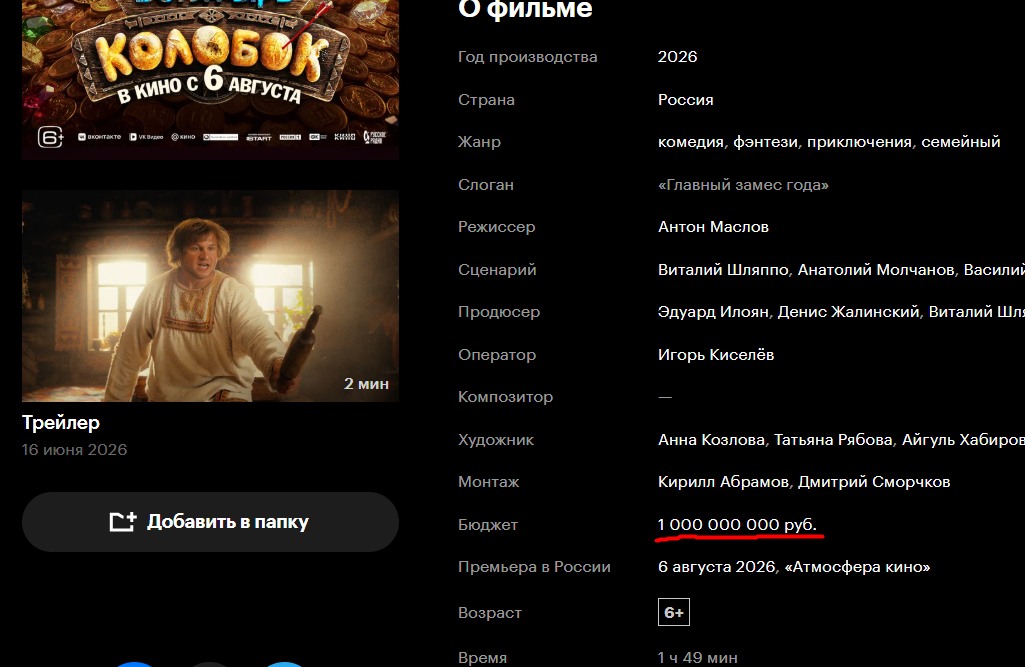Open producer Эдуард Илоян page
The height and width of the screenshot is (667, 1025).
click(x=713, y=312)
